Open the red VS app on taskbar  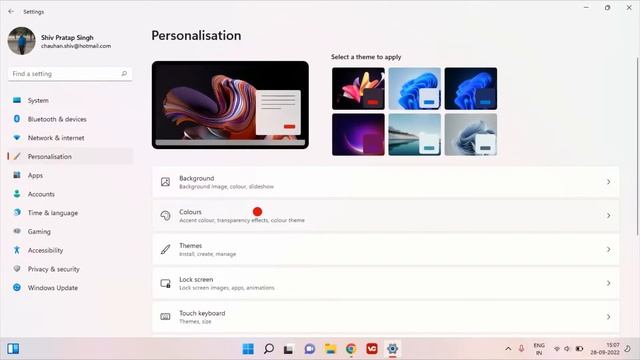coord(372,349)
